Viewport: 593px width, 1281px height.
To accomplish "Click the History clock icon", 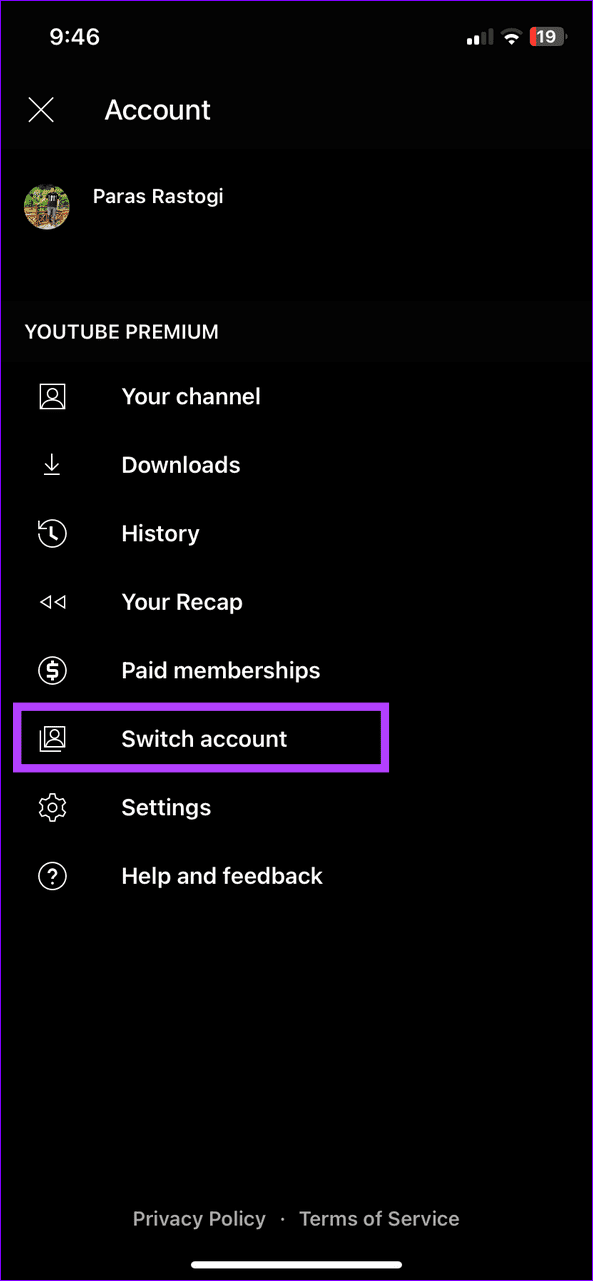I will pos(52,533).
